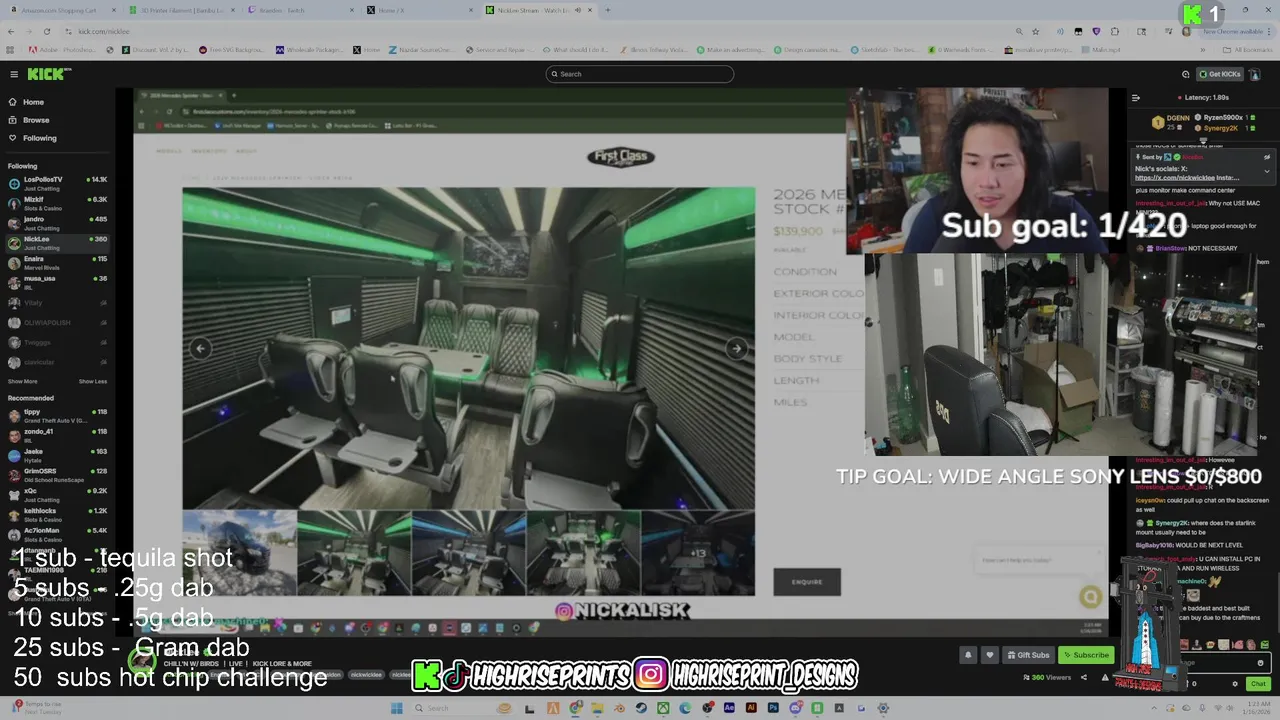The height and width of the screenshot is (720, 1280).
Task: Click the share stream icon
Action: 1084,677
